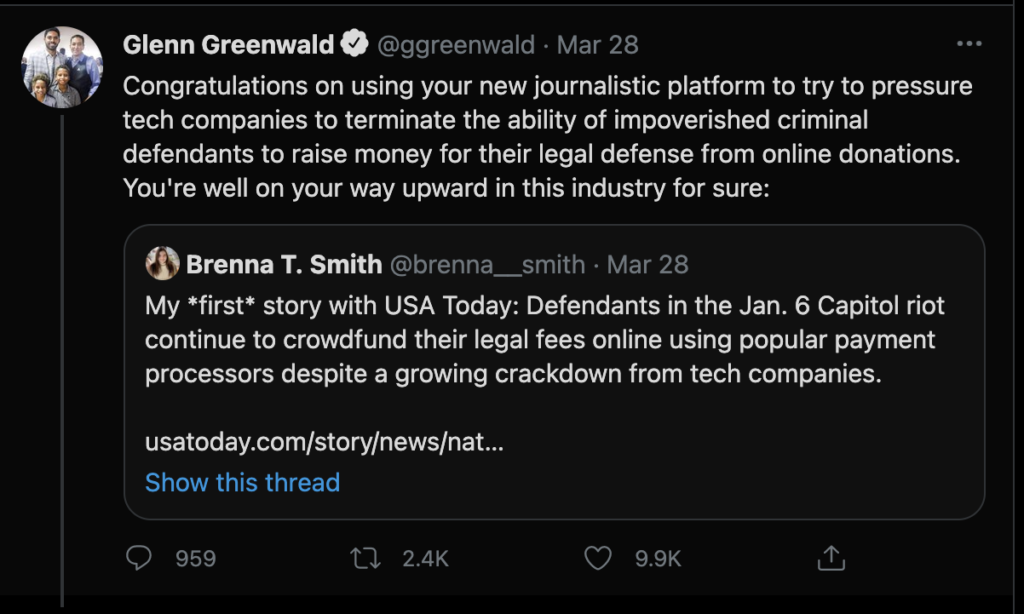Open the Mar 28 tweet timestamp
This screenshot has height=614, width=1024.
pos(597,45)
